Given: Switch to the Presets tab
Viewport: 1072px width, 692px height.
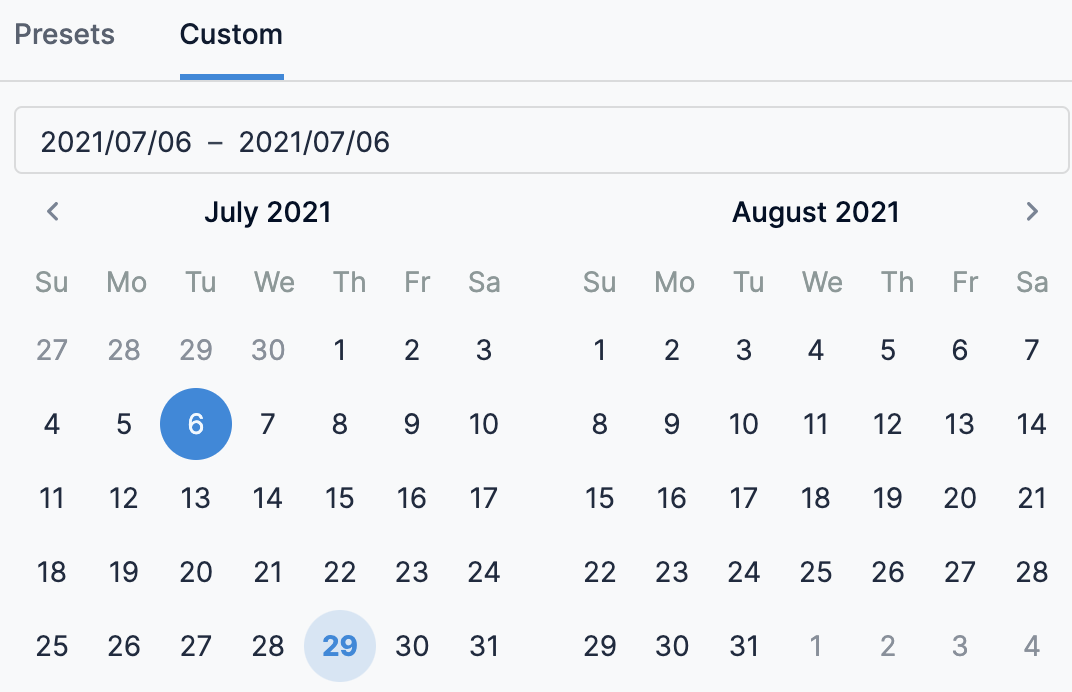Looking at the screenshot, I should (x=65, y=35).
